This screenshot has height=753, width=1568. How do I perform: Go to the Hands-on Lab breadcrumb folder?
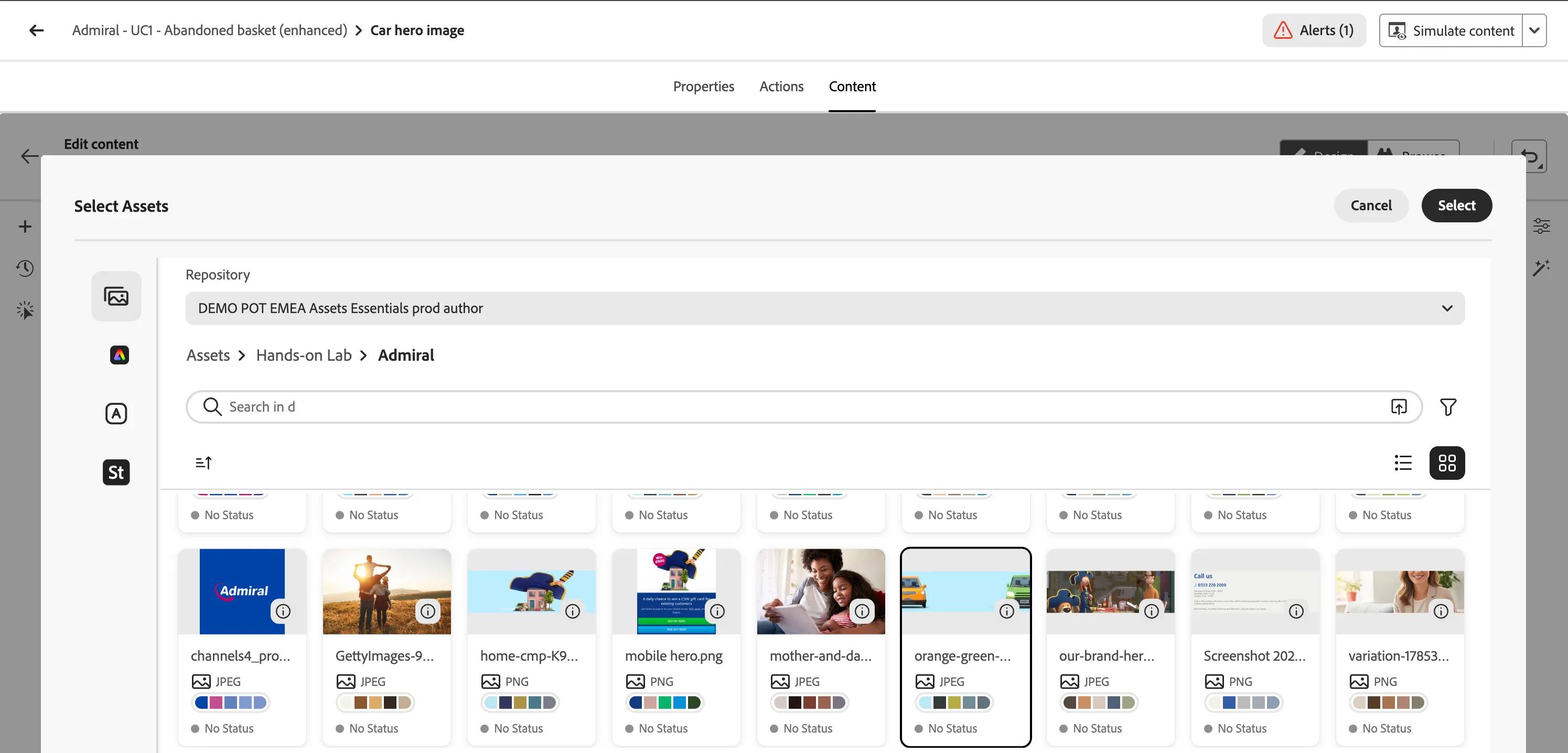click(304, 356)
